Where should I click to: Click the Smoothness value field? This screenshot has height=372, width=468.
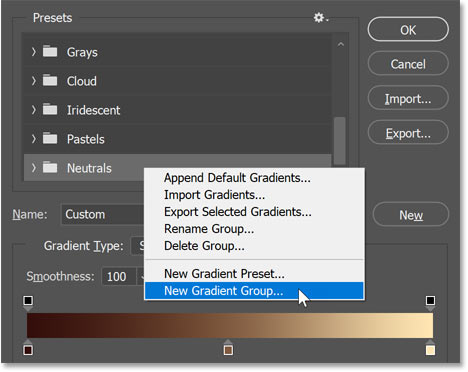tap(119, 276)
